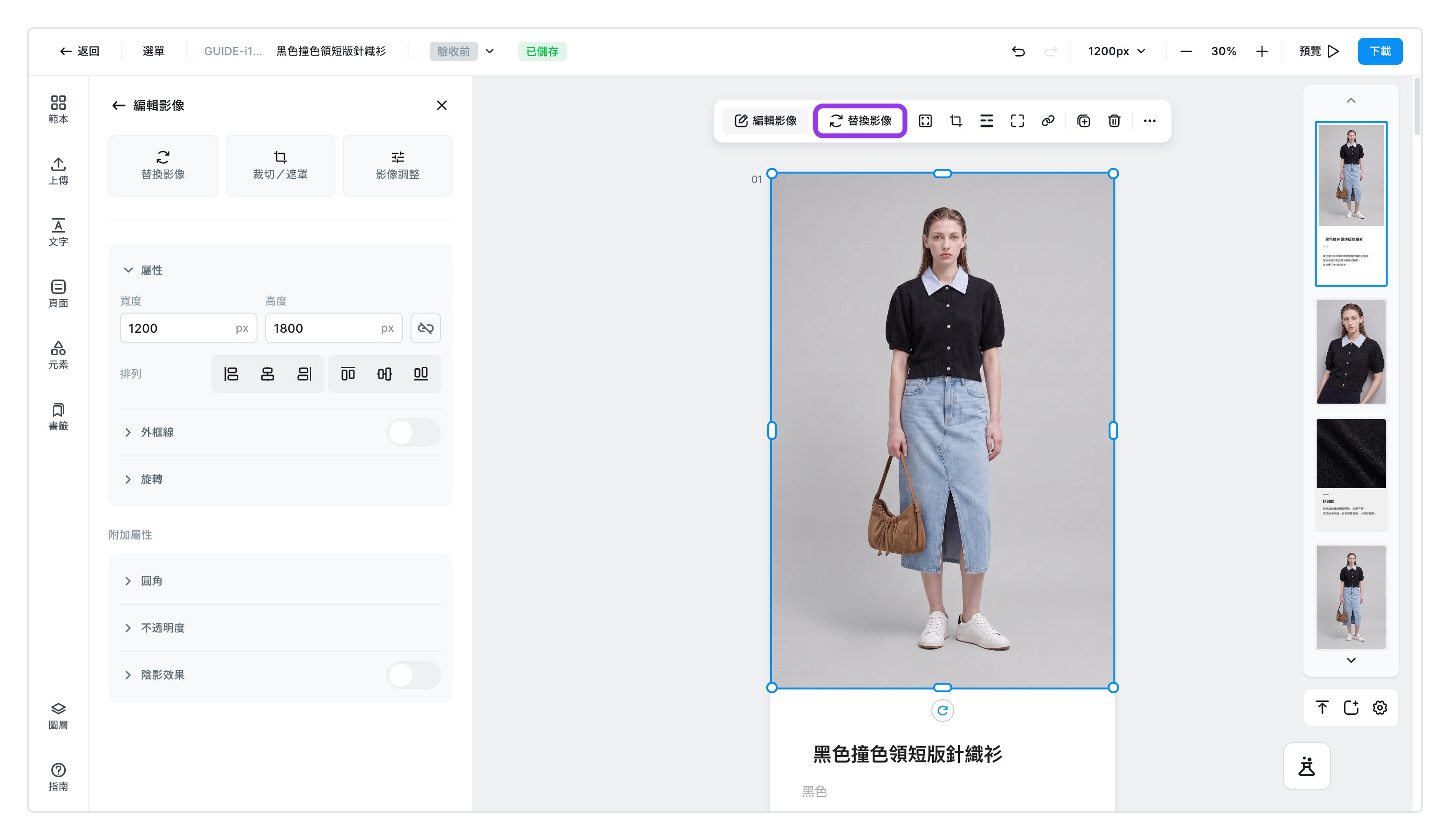Click the undo arrow in top bar

click(1018, 51)
